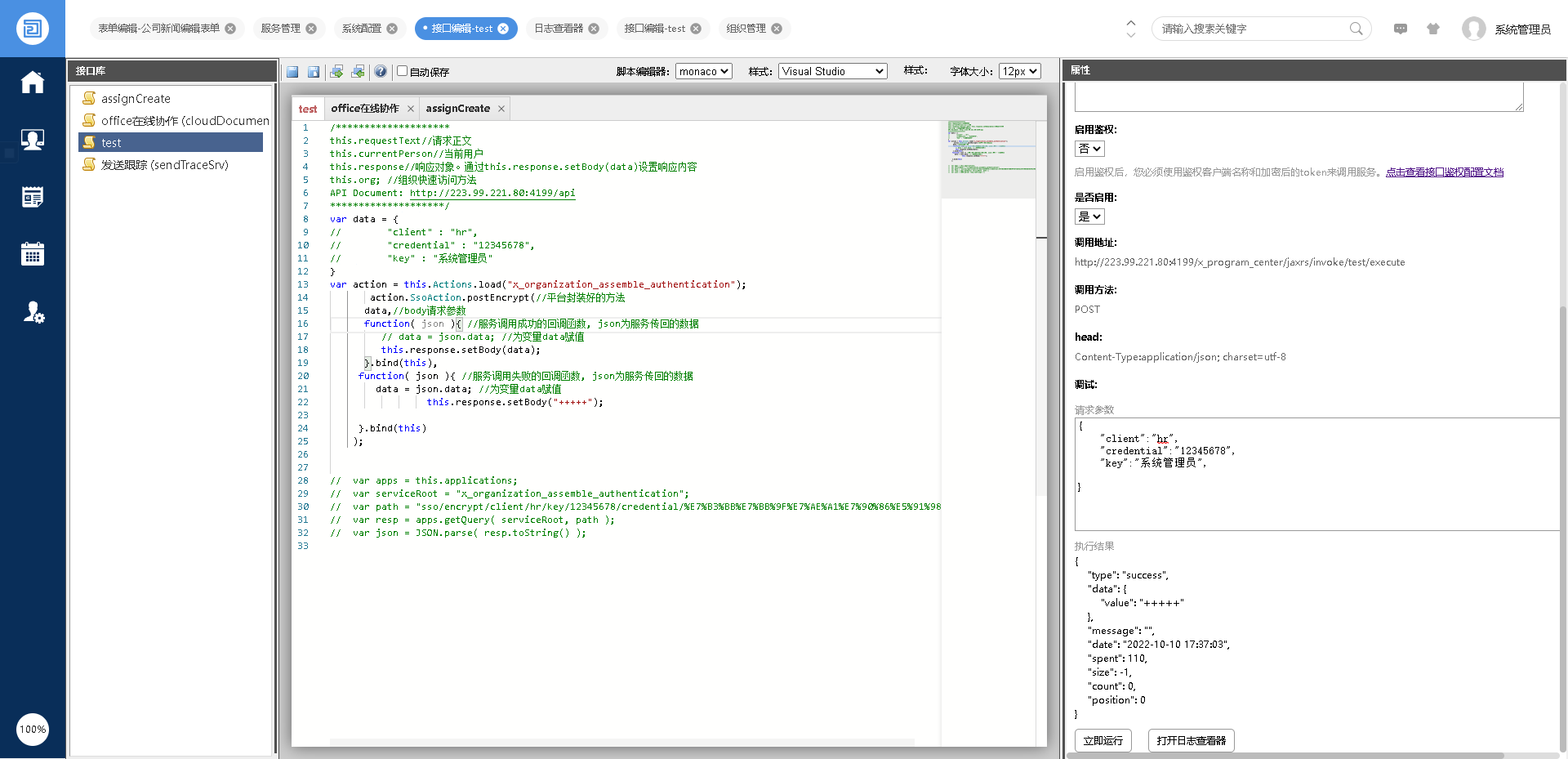Screen dimensions: 1568x759
Task: Click the export script icon with green arrow
Action: tap(337, 72)
